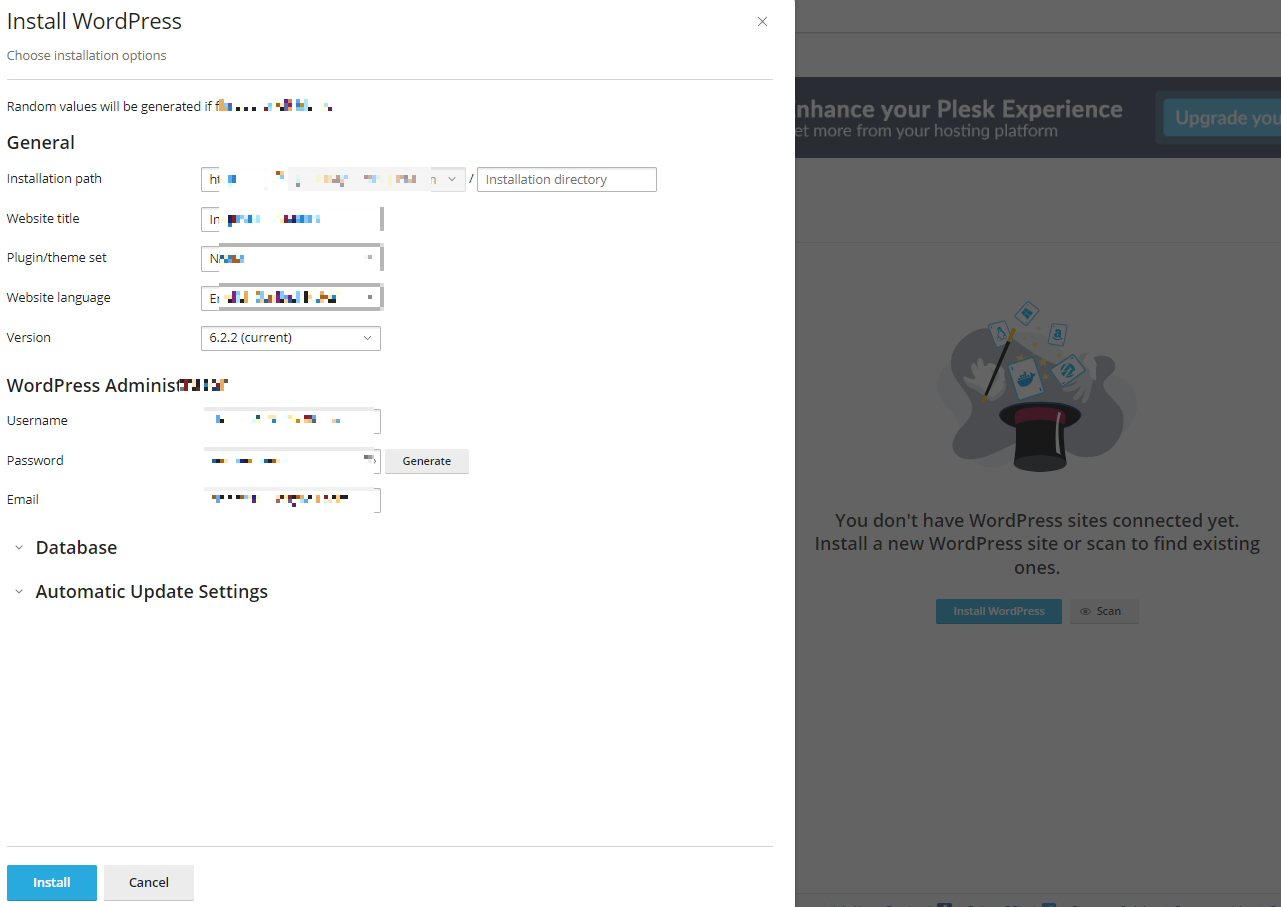
Task: Click the Username field
Action: tap(291, 421)
